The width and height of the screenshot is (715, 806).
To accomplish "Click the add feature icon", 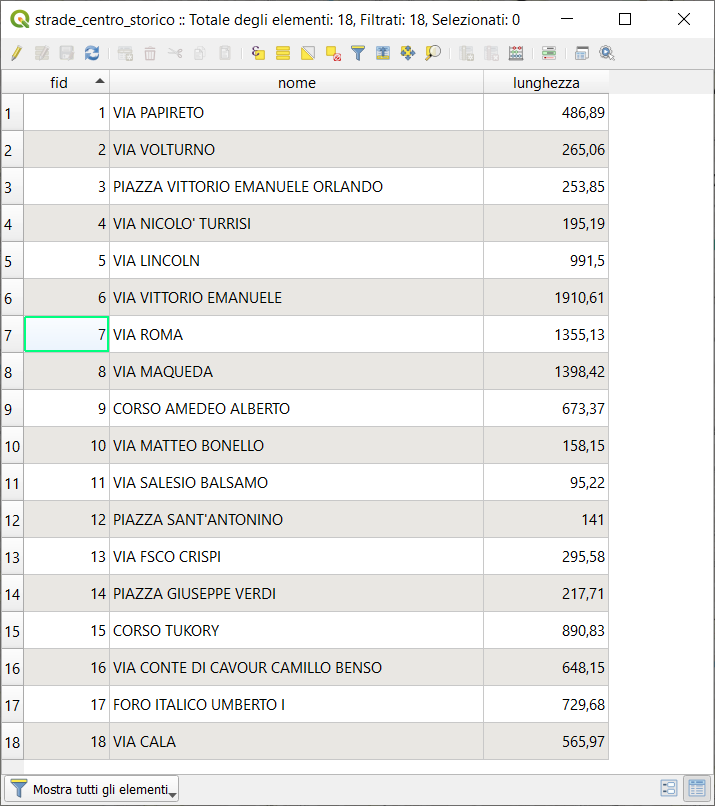I will 125,53.
